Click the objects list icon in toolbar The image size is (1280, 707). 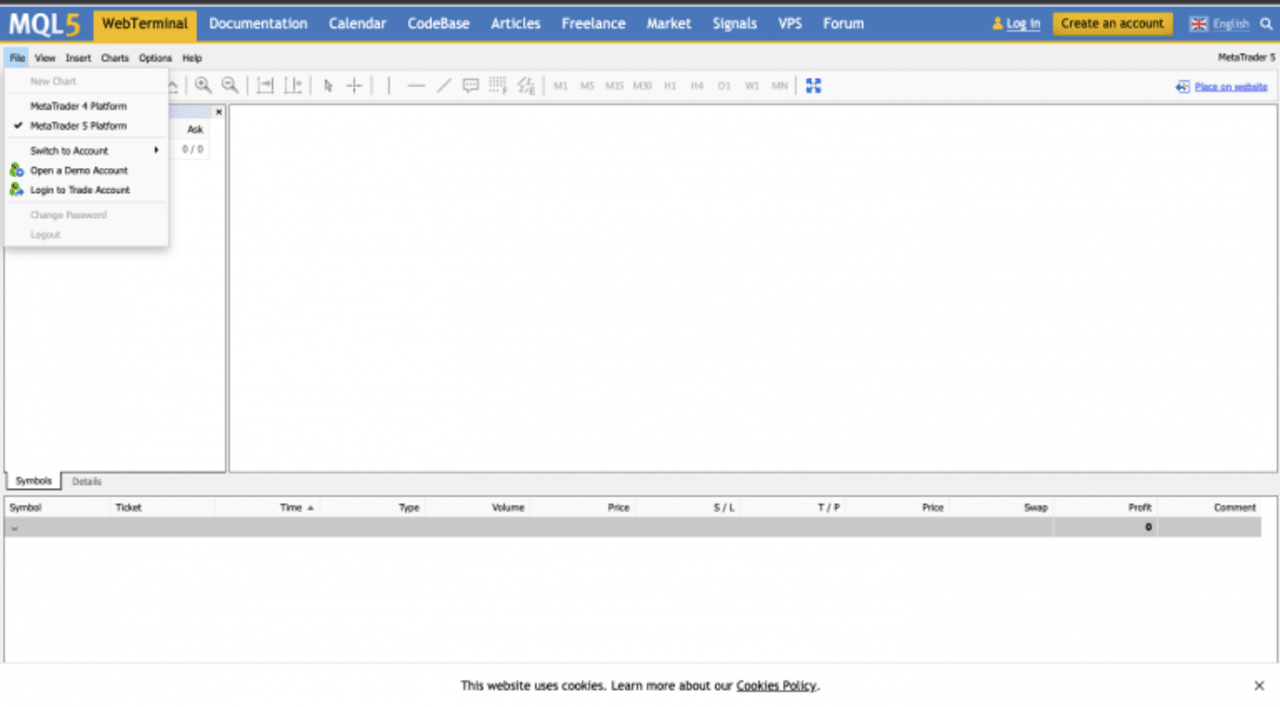[x=526, y=86]
